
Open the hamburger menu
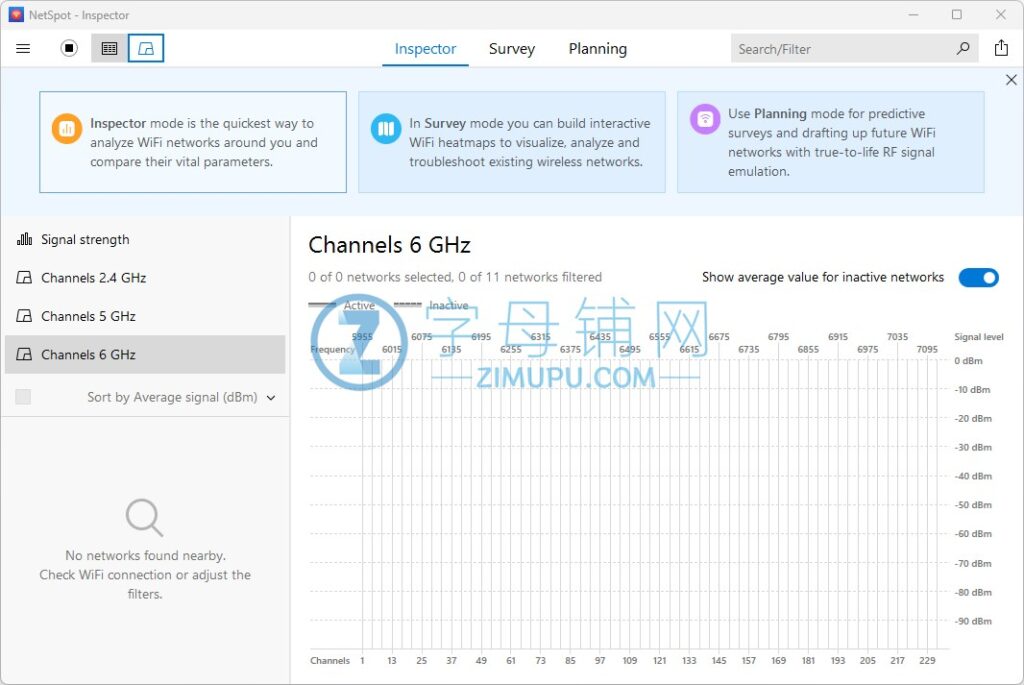pyautogui.click(x=23, y=48)
